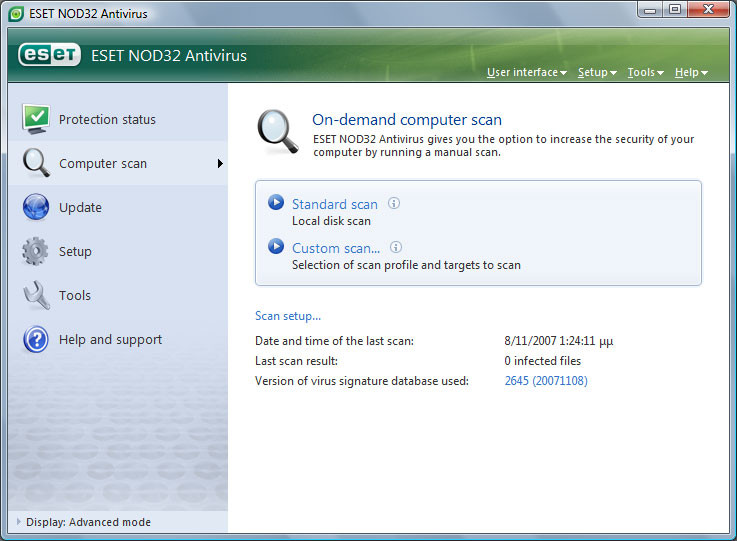Image resolution: width=737 pixels, height=541 pixels.
Task: Select Computer scan in sidebar
Action: [x=118, y=163]
